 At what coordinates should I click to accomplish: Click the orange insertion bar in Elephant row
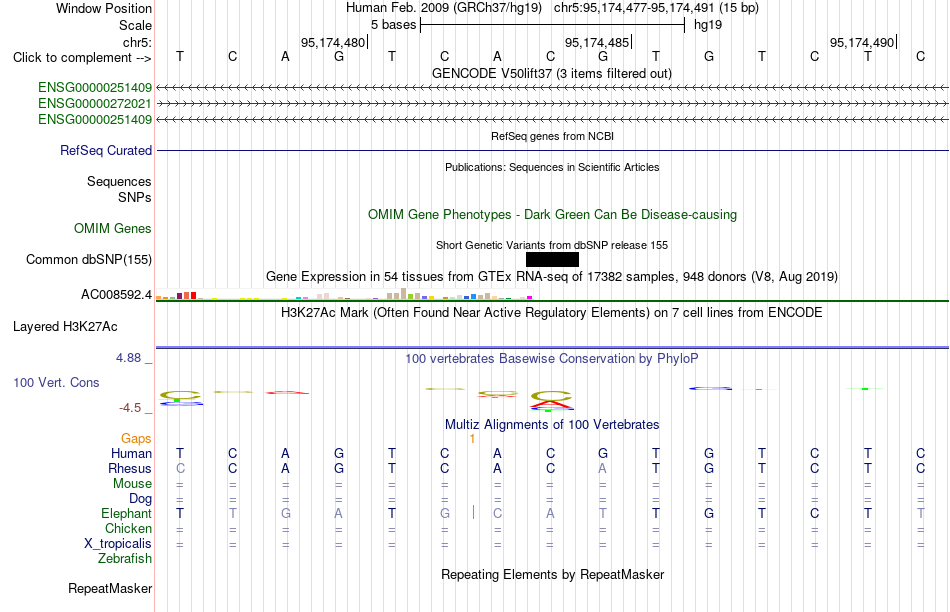(x=473, y=513)
